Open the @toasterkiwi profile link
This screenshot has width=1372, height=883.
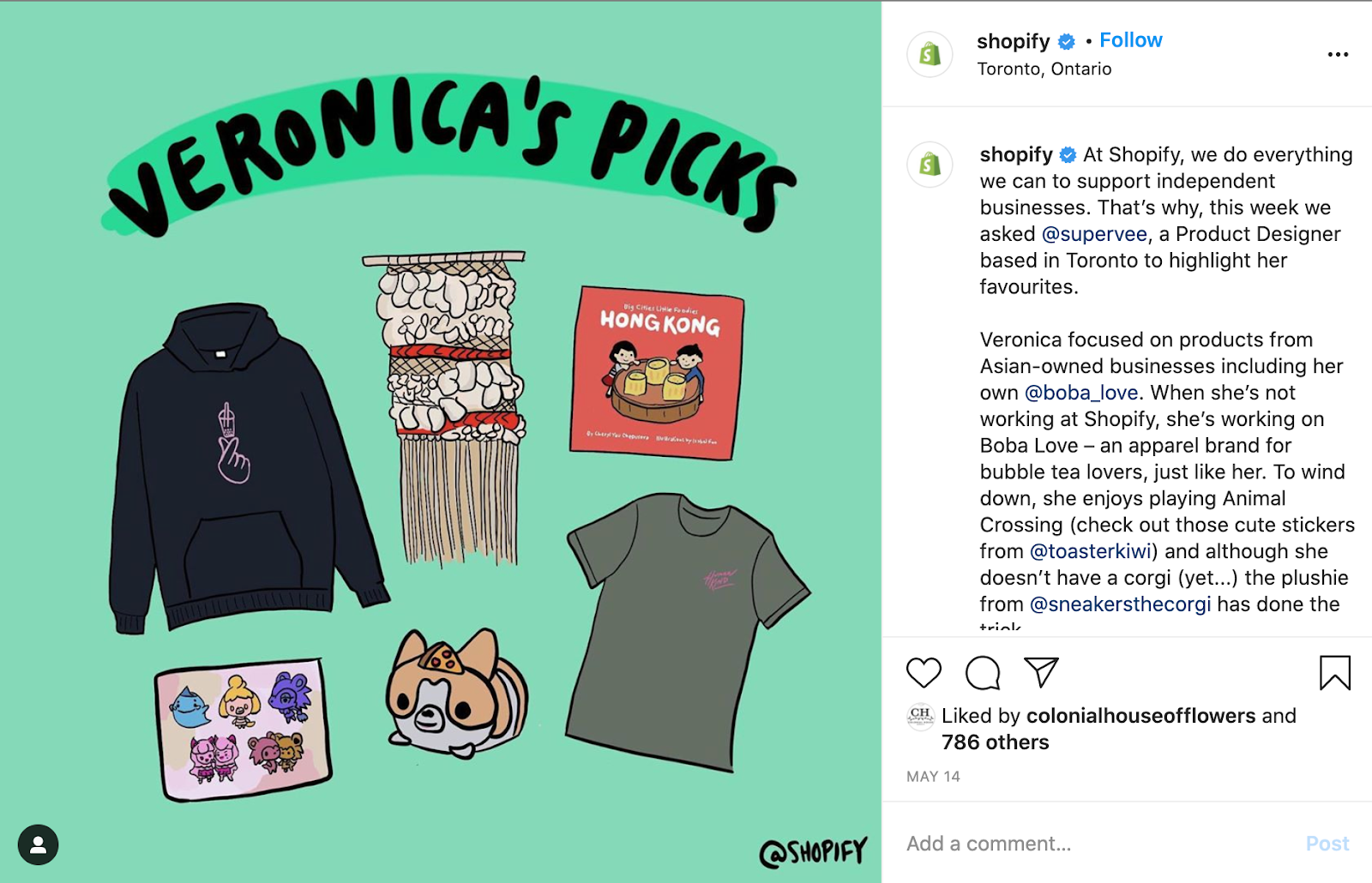[x=1091, y=551]
